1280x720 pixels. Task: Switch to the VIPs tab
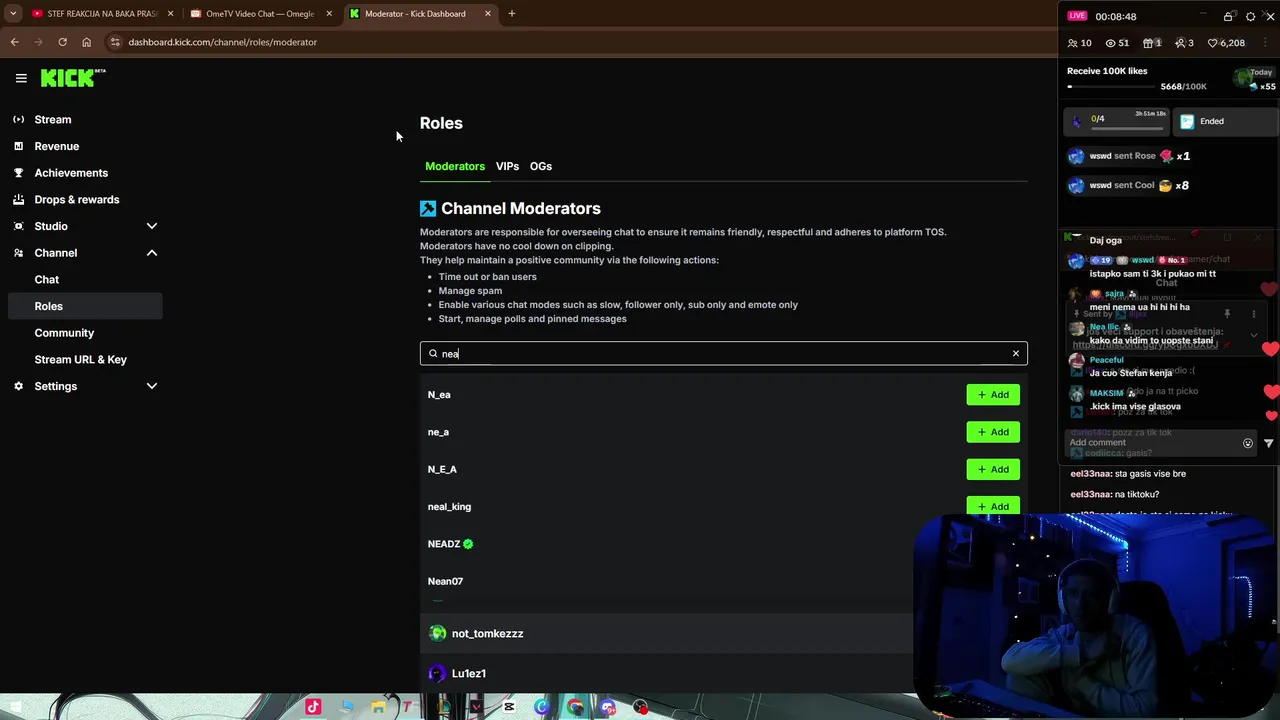pyautogui.click(x=507, y=166)
